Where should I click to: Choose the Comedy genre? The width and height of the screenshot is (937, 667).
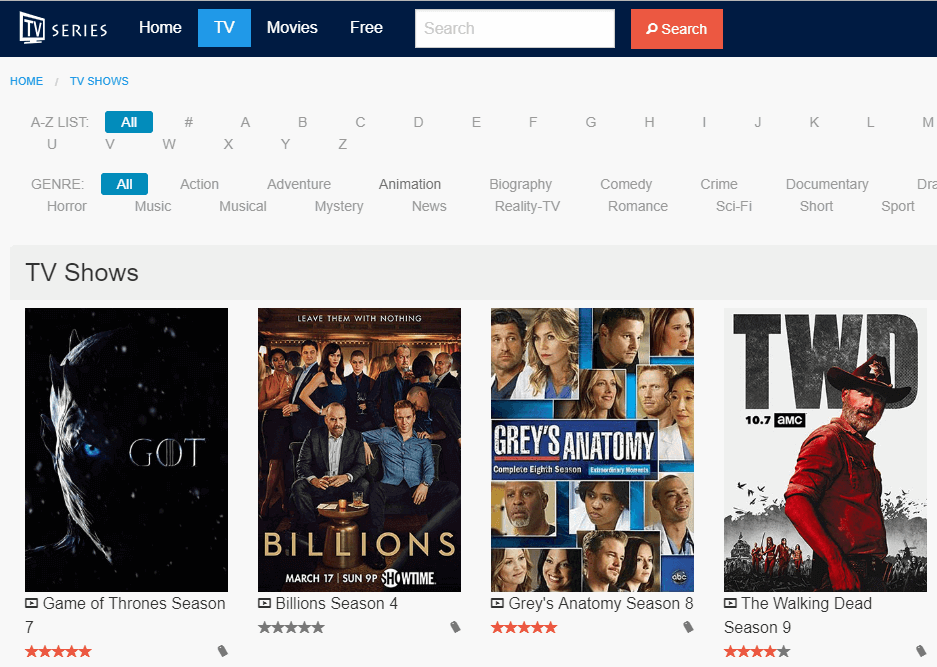tap(626, 185)
